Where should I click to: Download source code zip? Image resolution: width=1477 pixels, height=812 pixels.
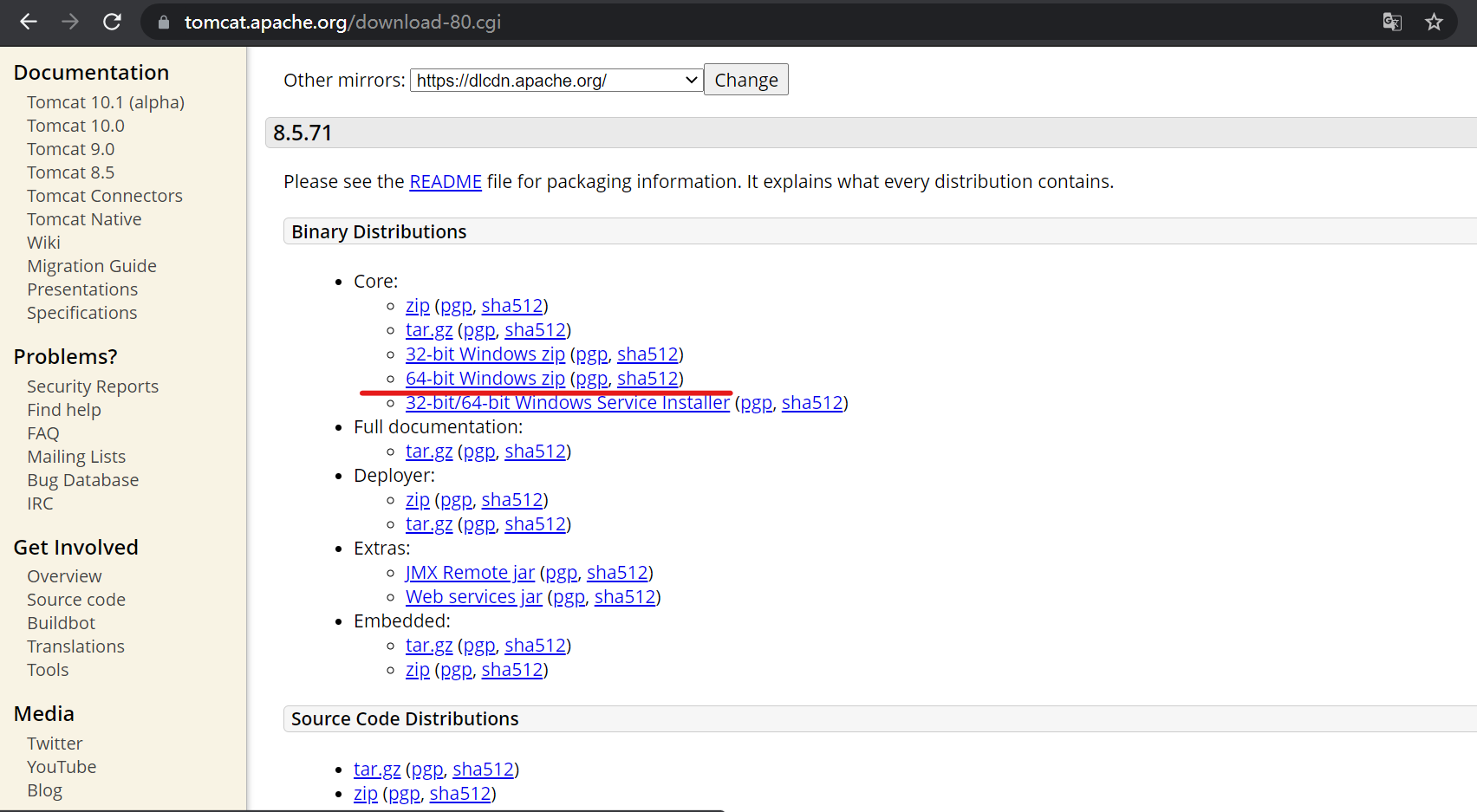click(366, 794)
